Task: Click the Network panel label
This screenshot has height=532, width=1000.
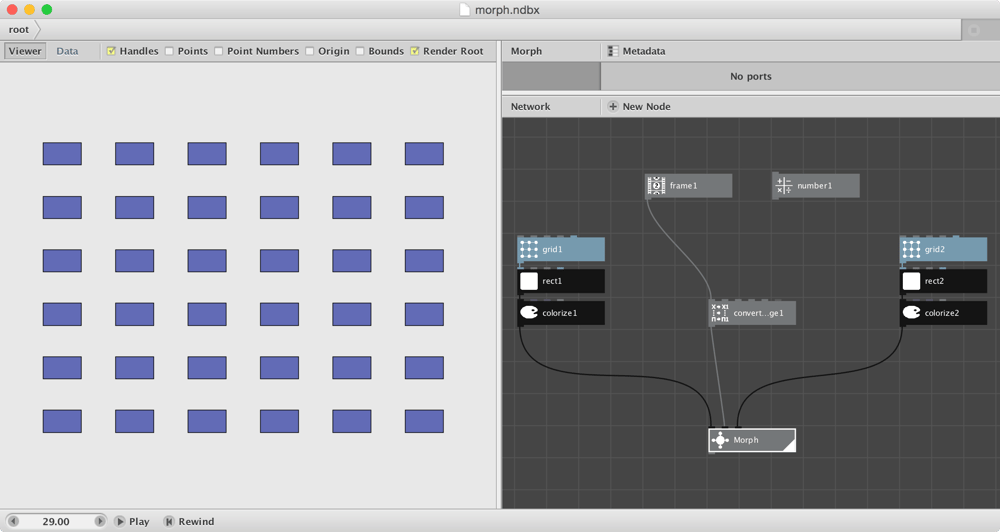Action: [530, 107]
